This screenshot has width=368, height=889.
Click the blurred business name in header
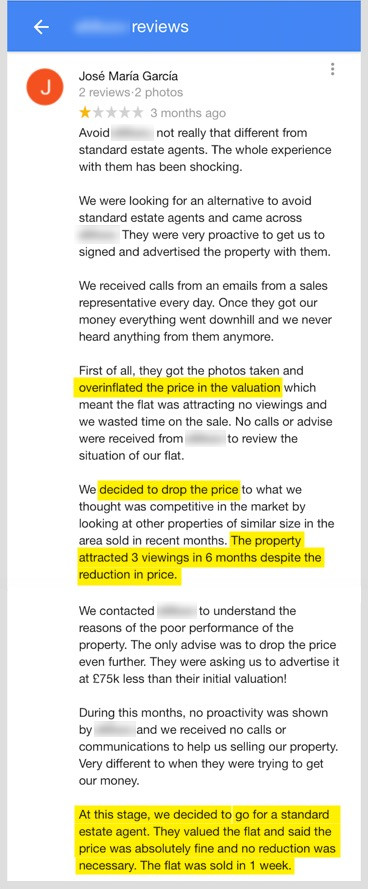(100, 27)
